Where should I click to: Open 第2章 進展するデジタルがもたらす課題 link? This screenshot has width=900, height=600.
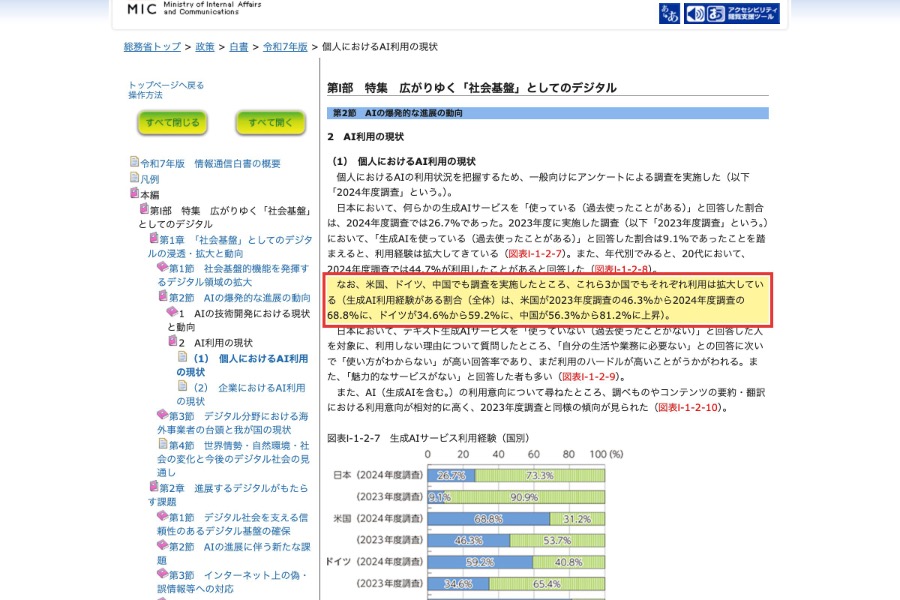click(x=228, y=494)
